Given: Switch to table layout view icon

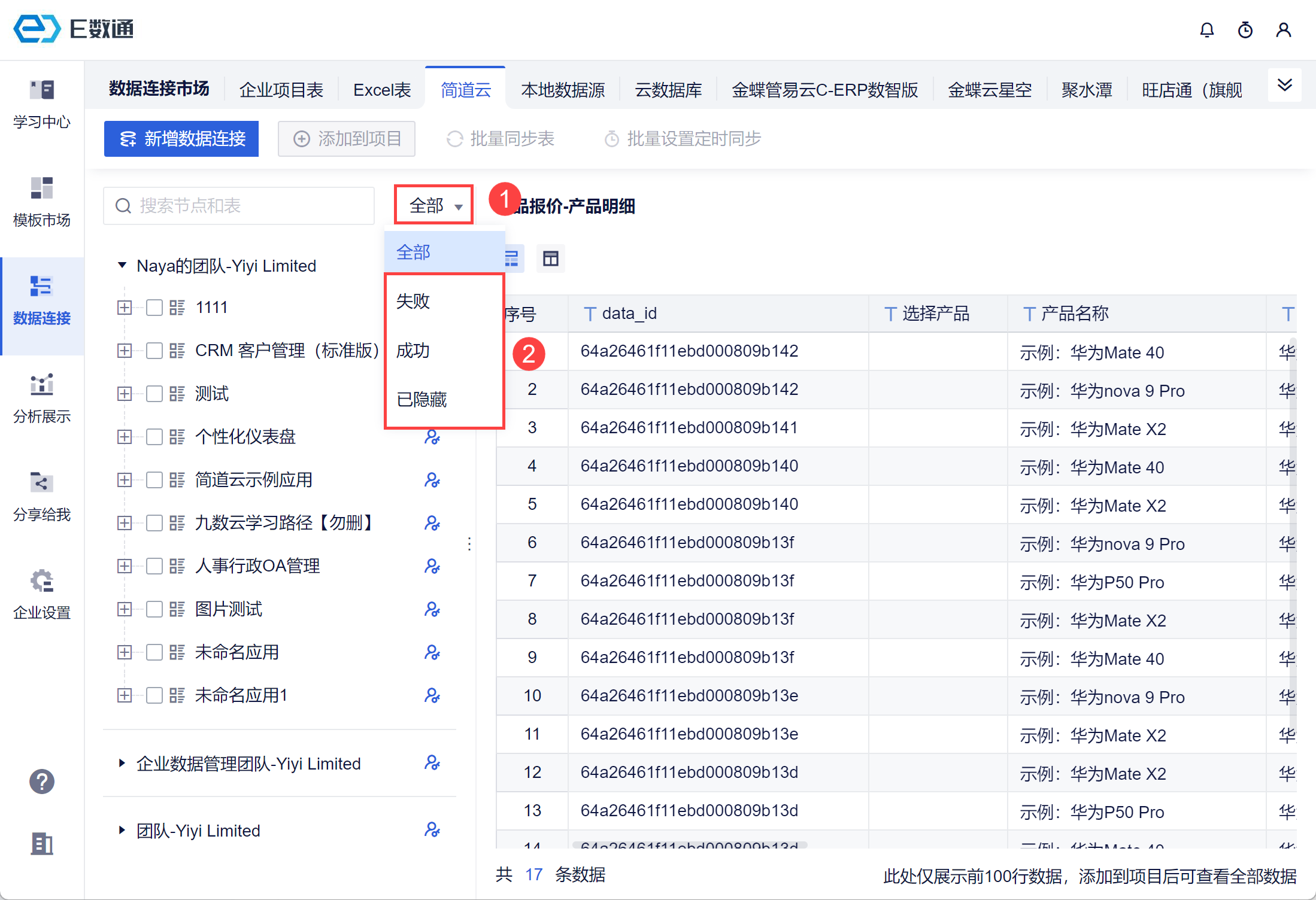Looking at the screenshot, I should (550, 259).
